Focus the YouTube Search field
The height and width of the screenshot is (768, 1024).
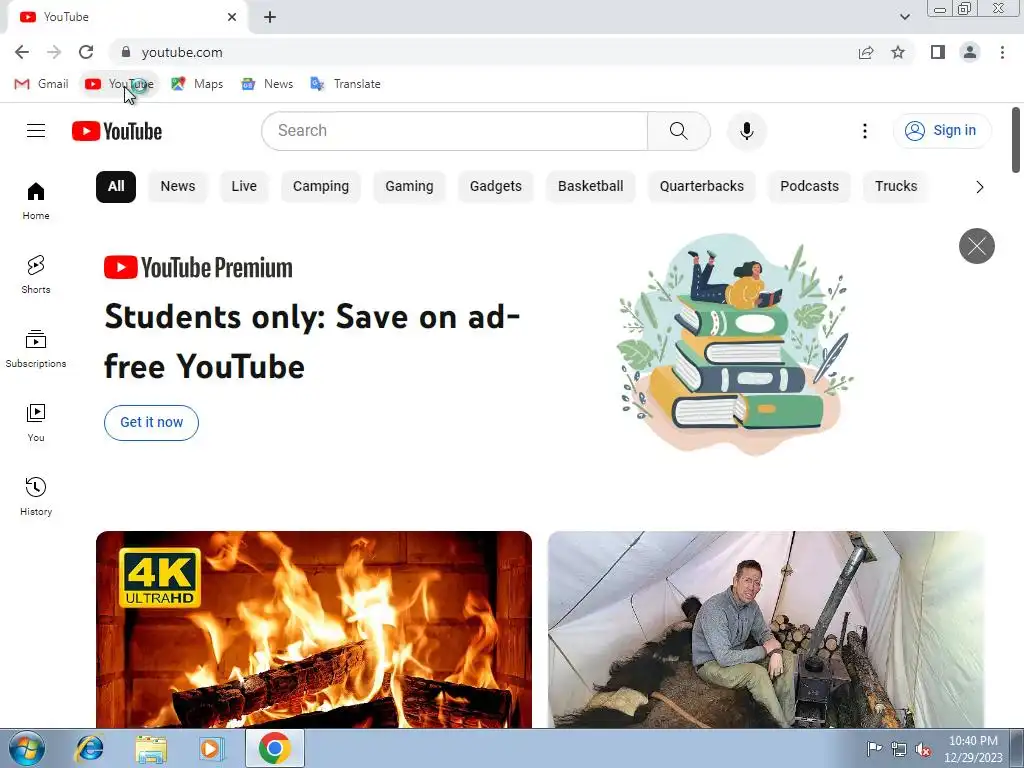click(x=457, y=131)
